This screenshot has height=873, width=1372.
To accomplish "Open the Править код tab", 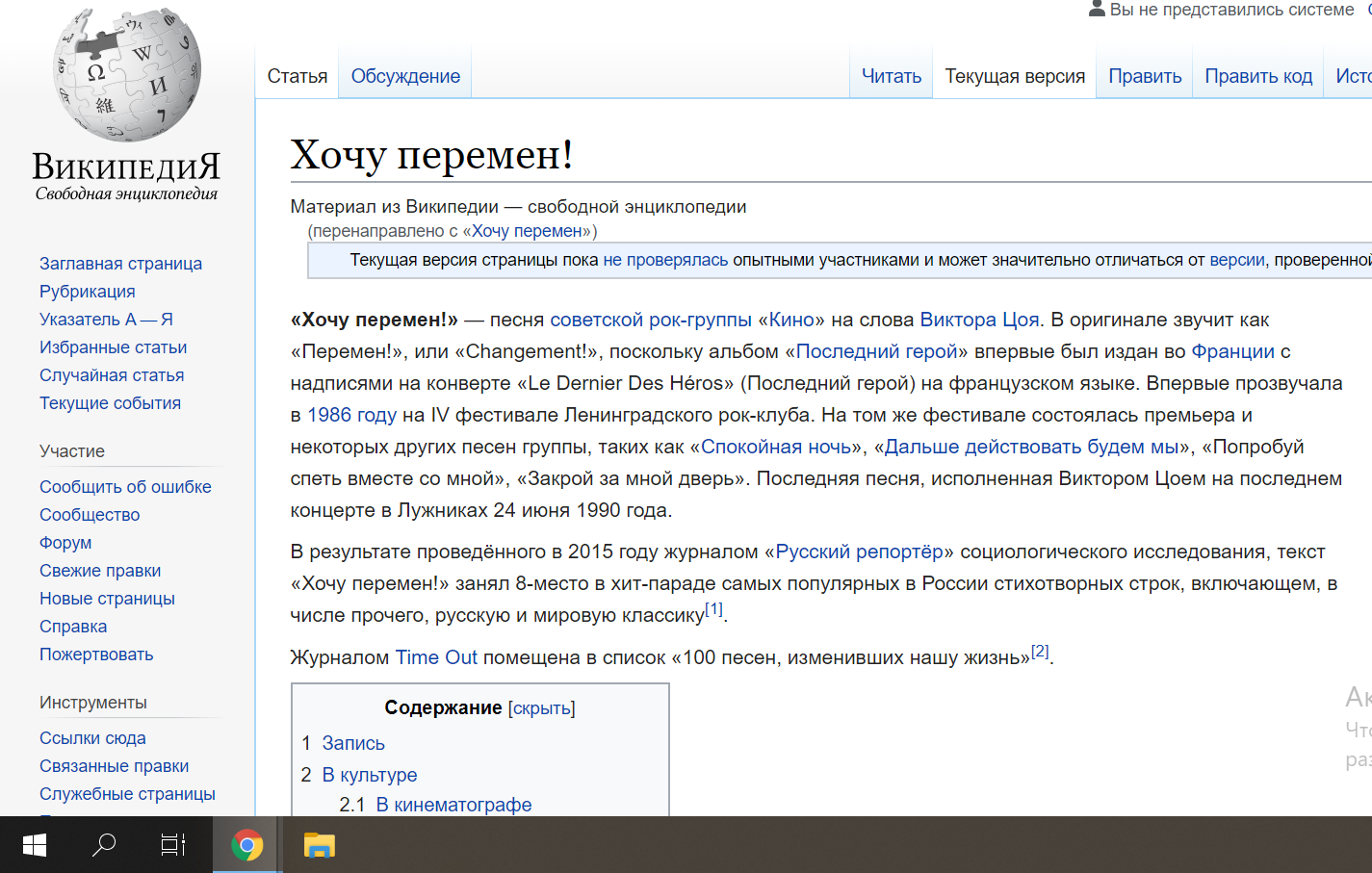I will (1258, 76).
